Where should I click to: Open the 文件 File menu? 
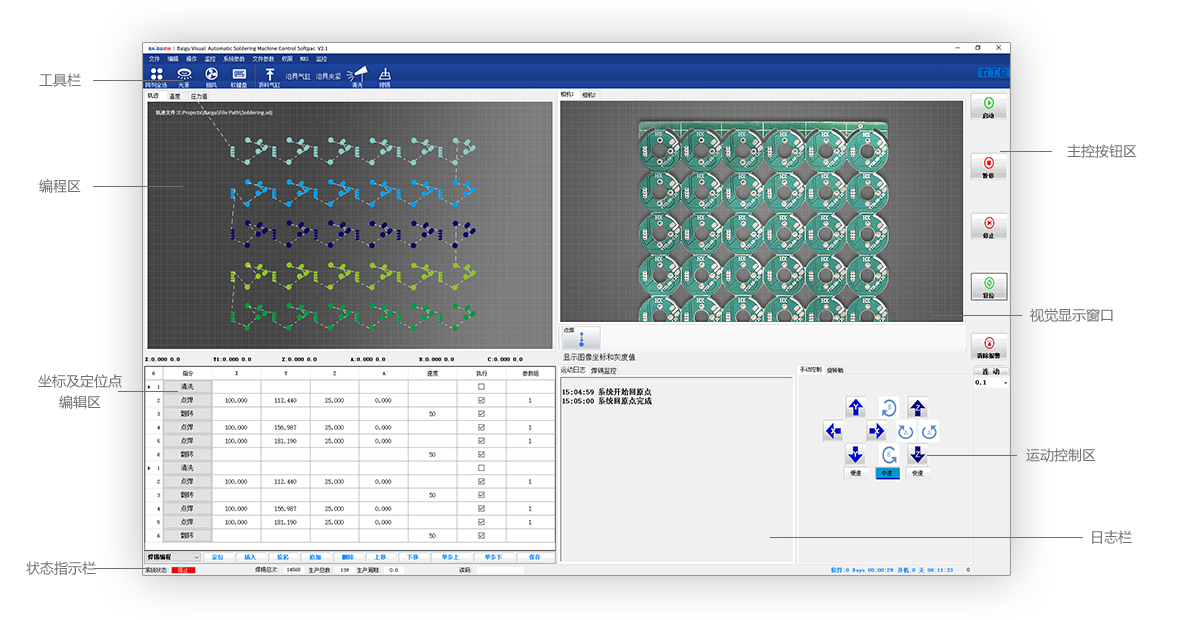(154, 59)
